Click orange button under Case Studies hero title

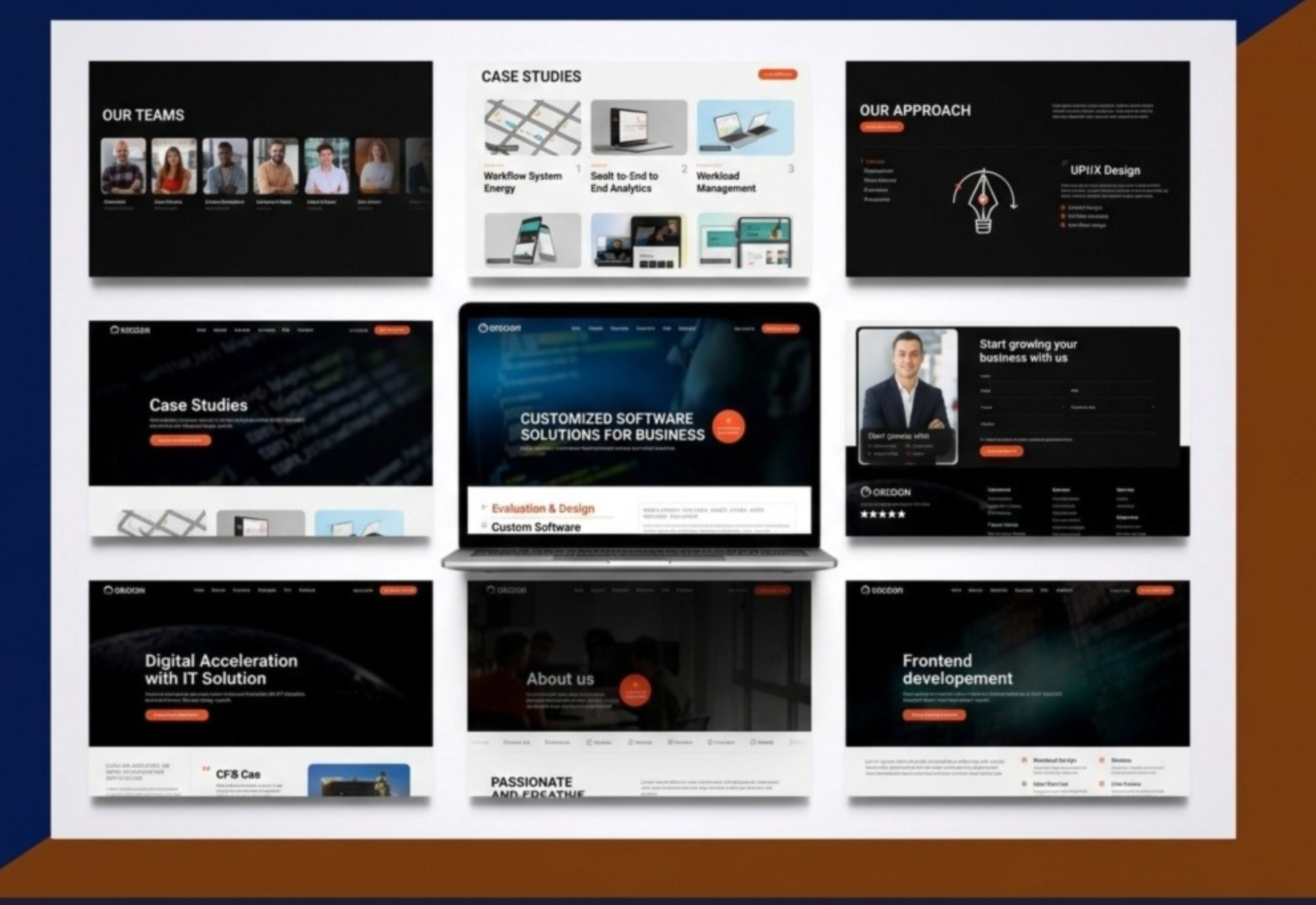click(180, 440)
